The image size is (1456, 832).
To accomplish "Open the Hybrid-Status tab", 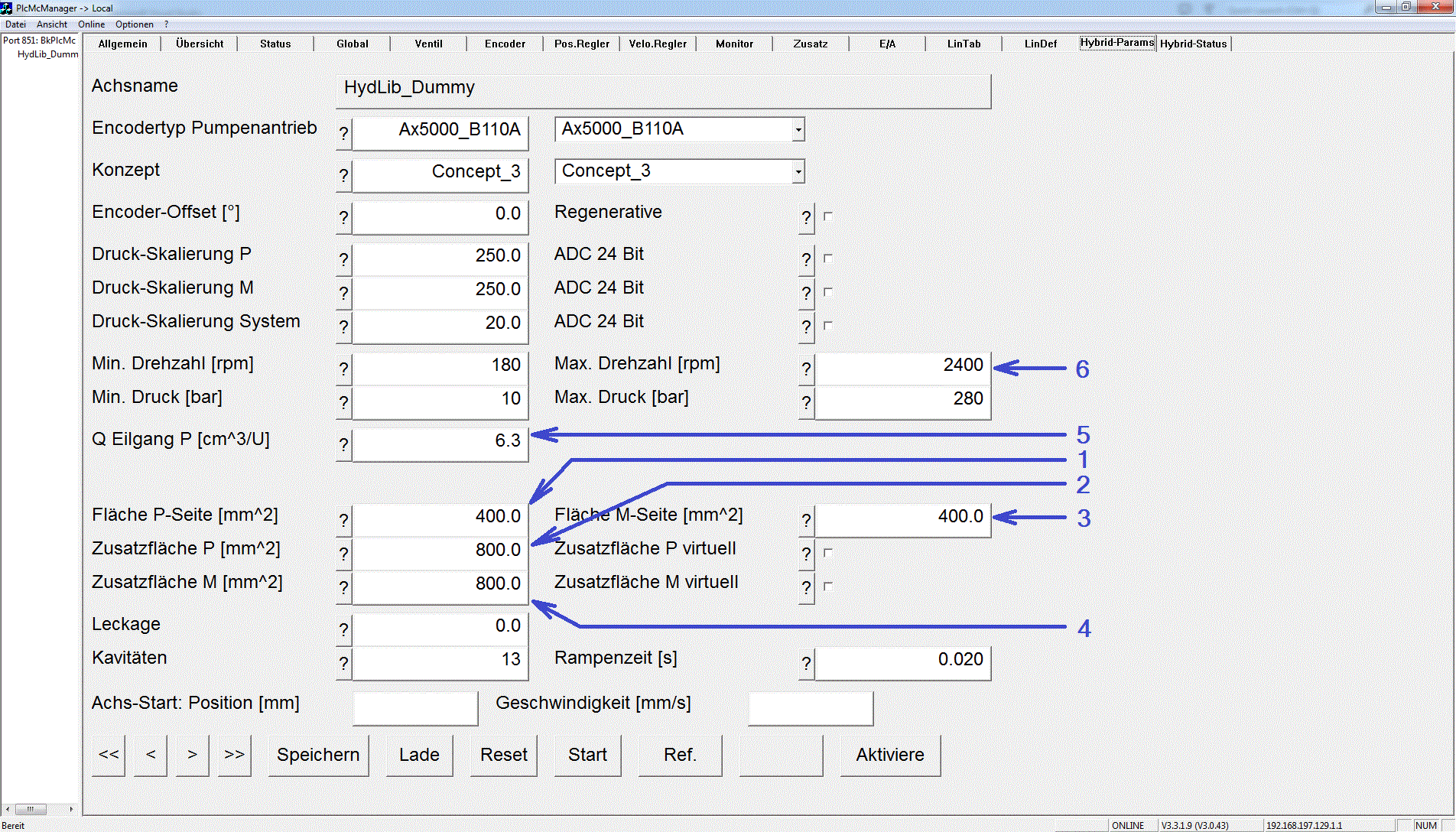I will pyautogui.click(x=1193, y=44).
